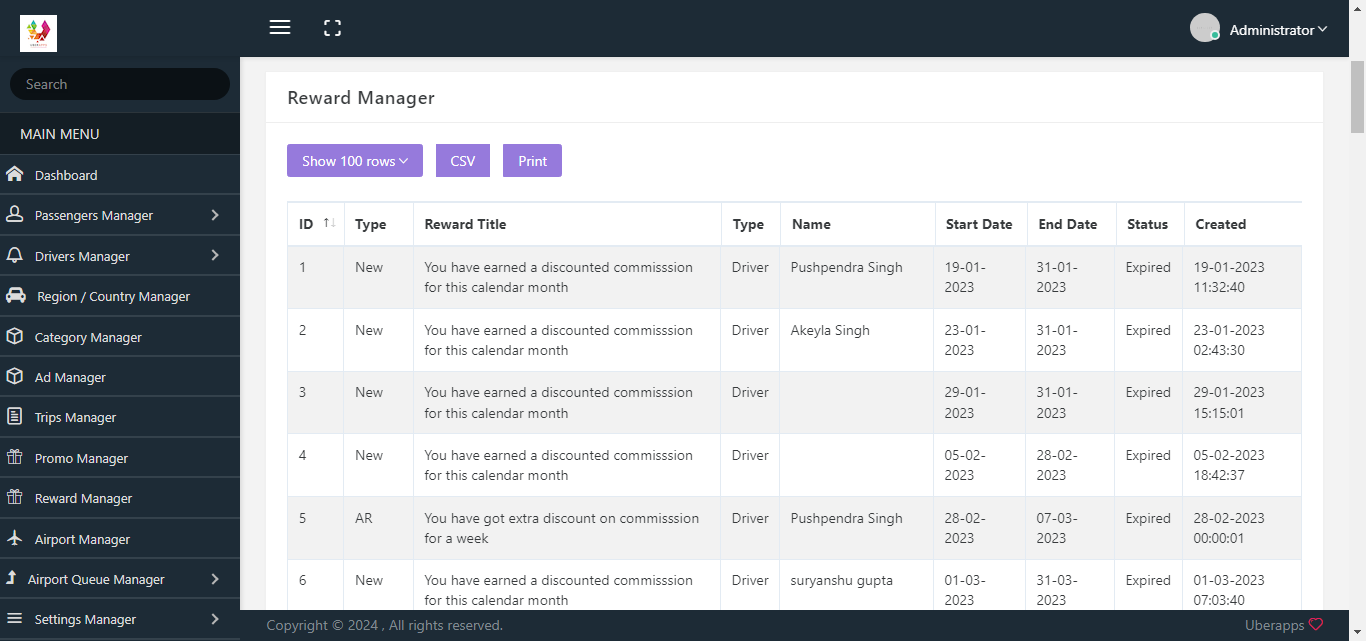Click the Trips Manager list icon
The width and height of the screenshot is (1366, 641).
point(15,417)
